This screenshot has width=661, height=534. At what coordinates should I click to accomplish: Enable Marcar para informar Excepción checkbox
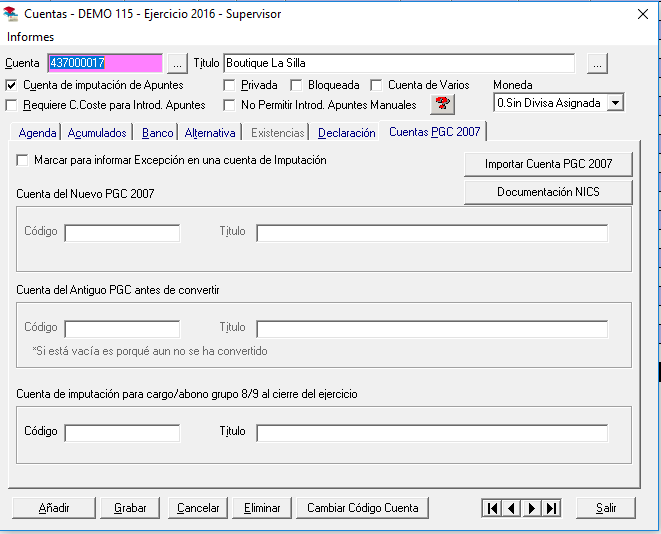(x=23, y=160)
